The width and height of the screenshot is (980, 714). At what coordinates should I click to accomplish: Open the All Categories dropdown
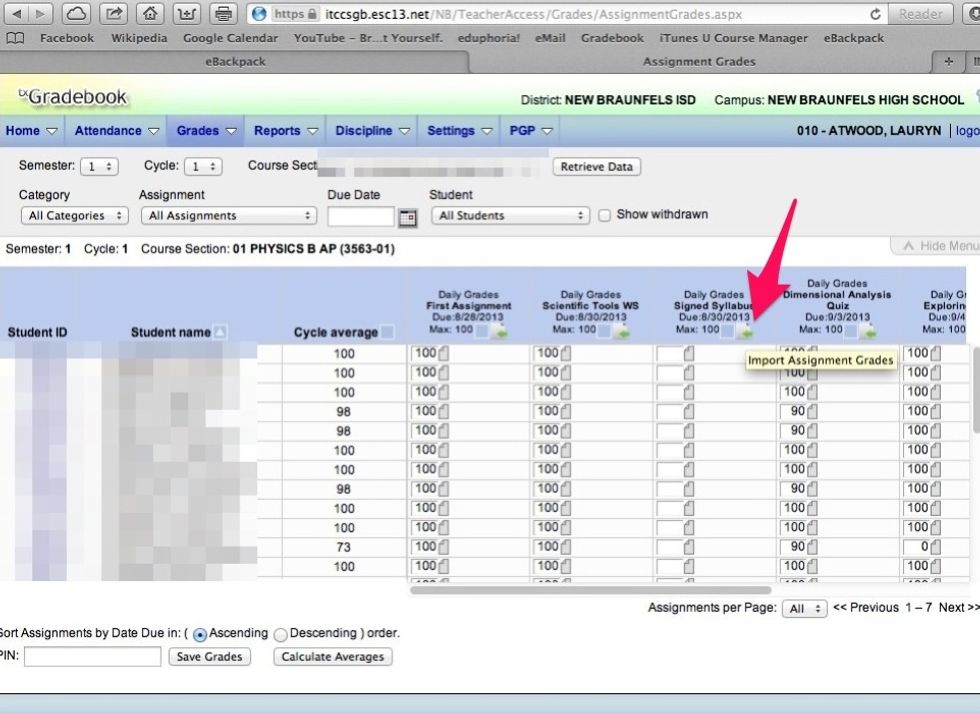[74, 215]
